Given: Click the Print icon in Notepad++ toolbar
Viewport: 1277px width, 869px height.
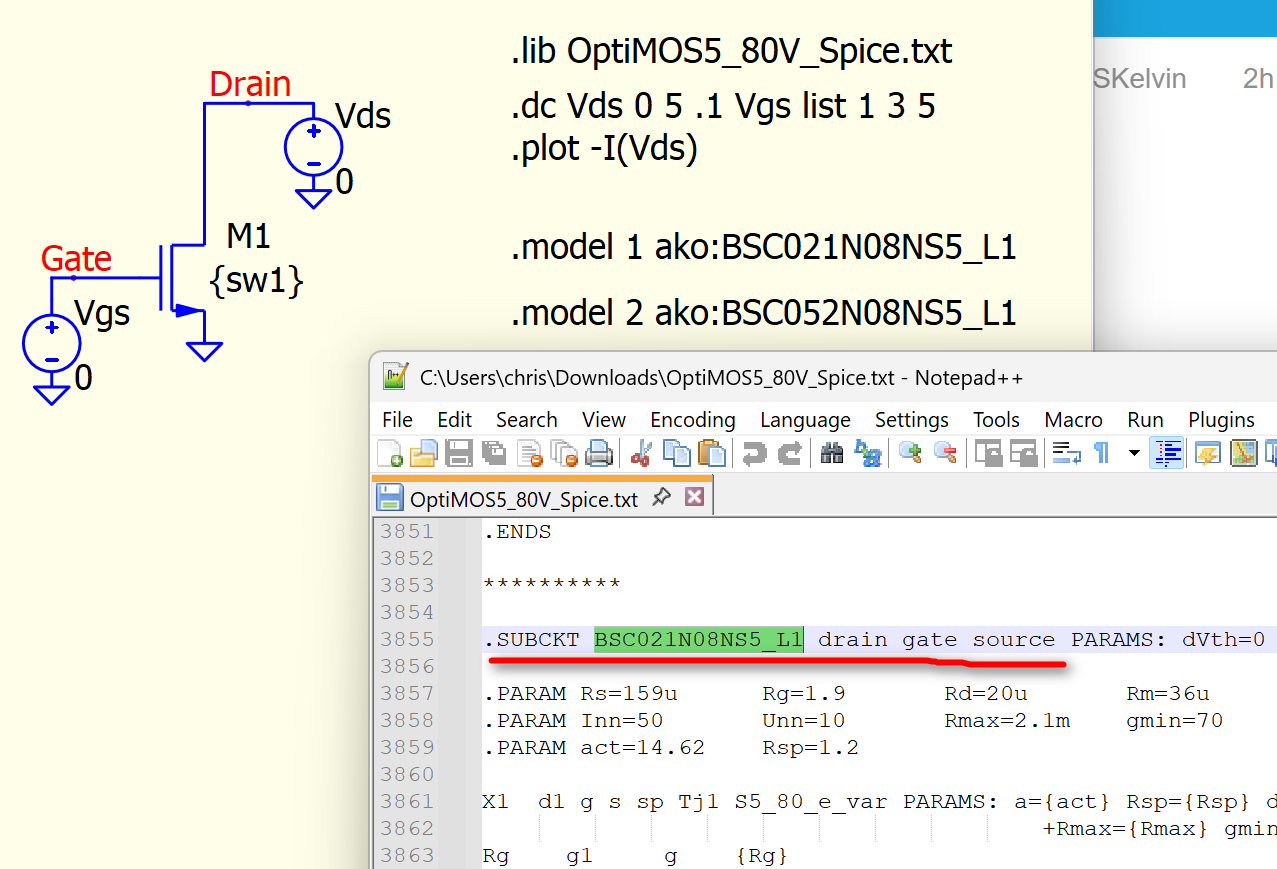Looking at the screenshot, I should 598,454.
